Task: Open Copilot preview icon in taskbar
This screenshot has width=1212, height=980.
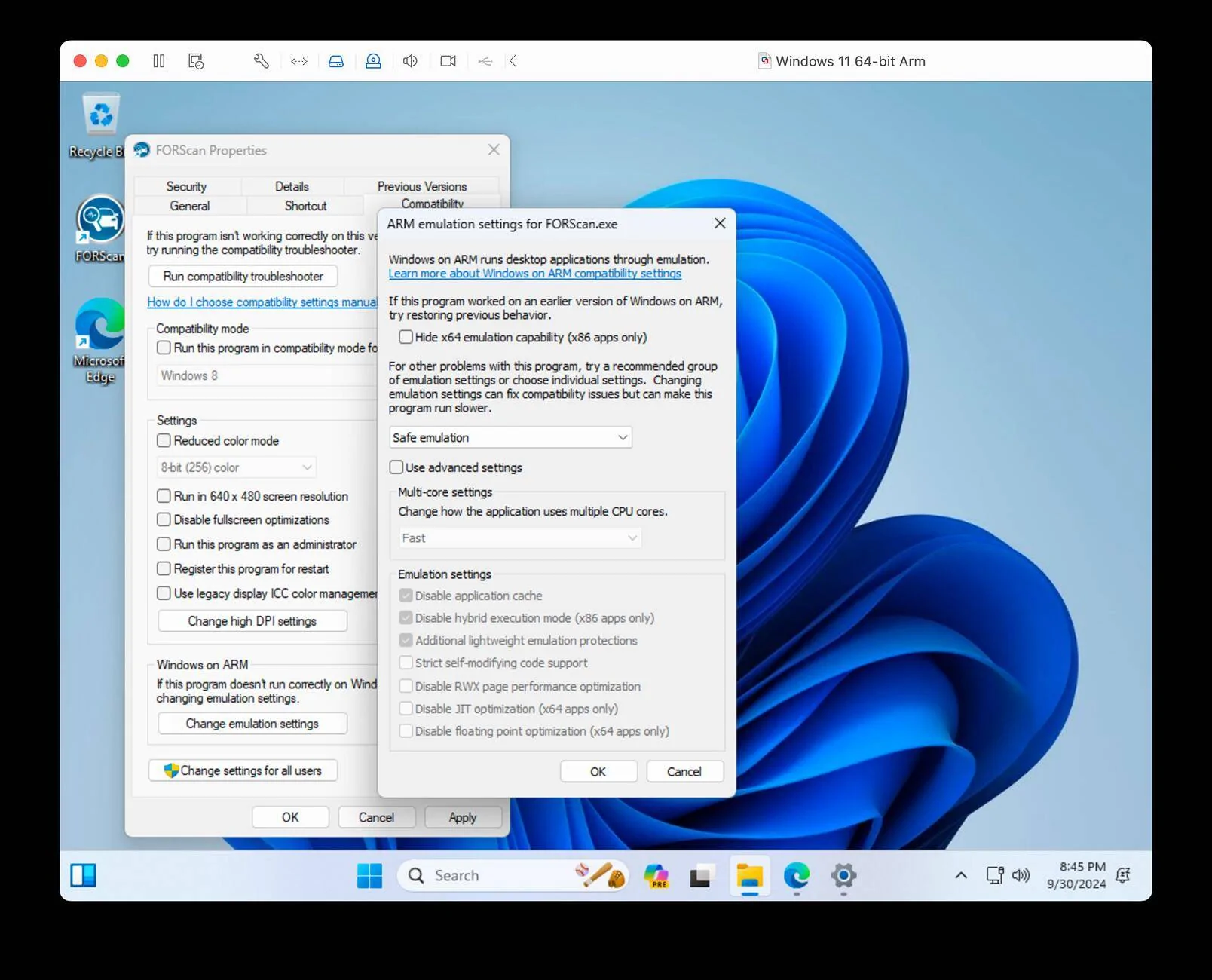Action: (x=656, y=875)
